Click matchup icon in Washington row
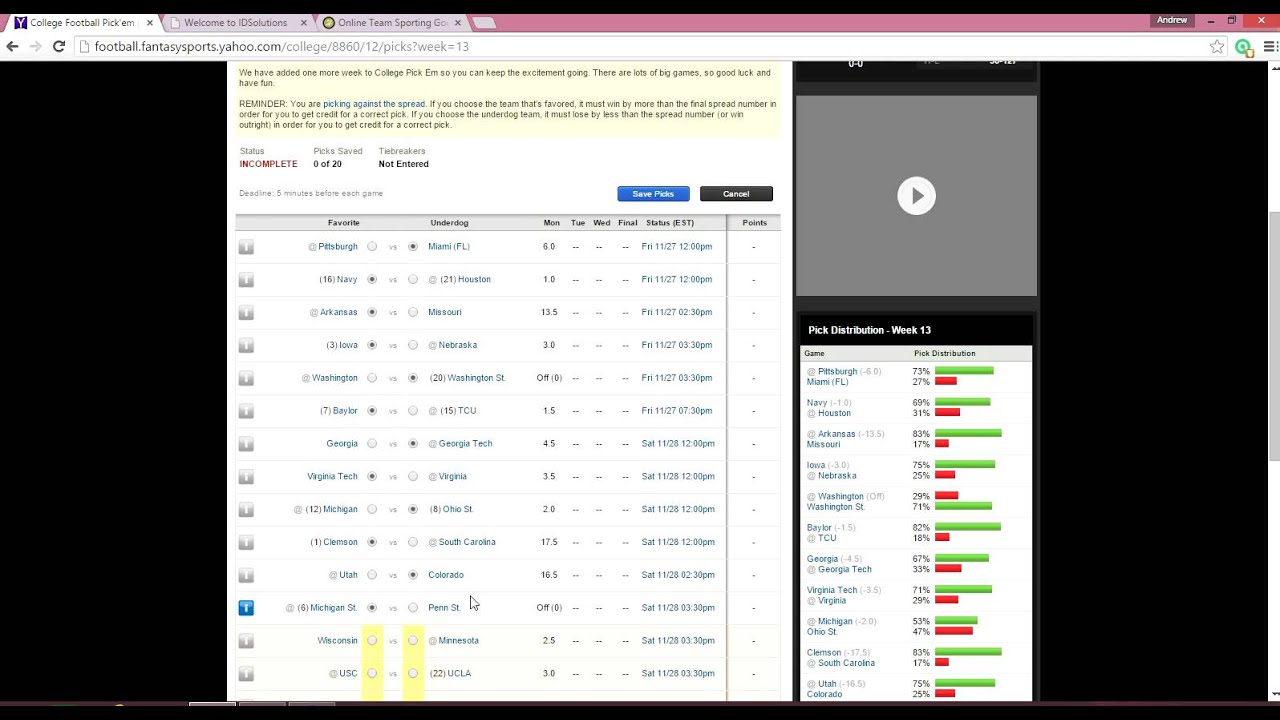This screenshot has height=720, width=1280. [246, 378]
